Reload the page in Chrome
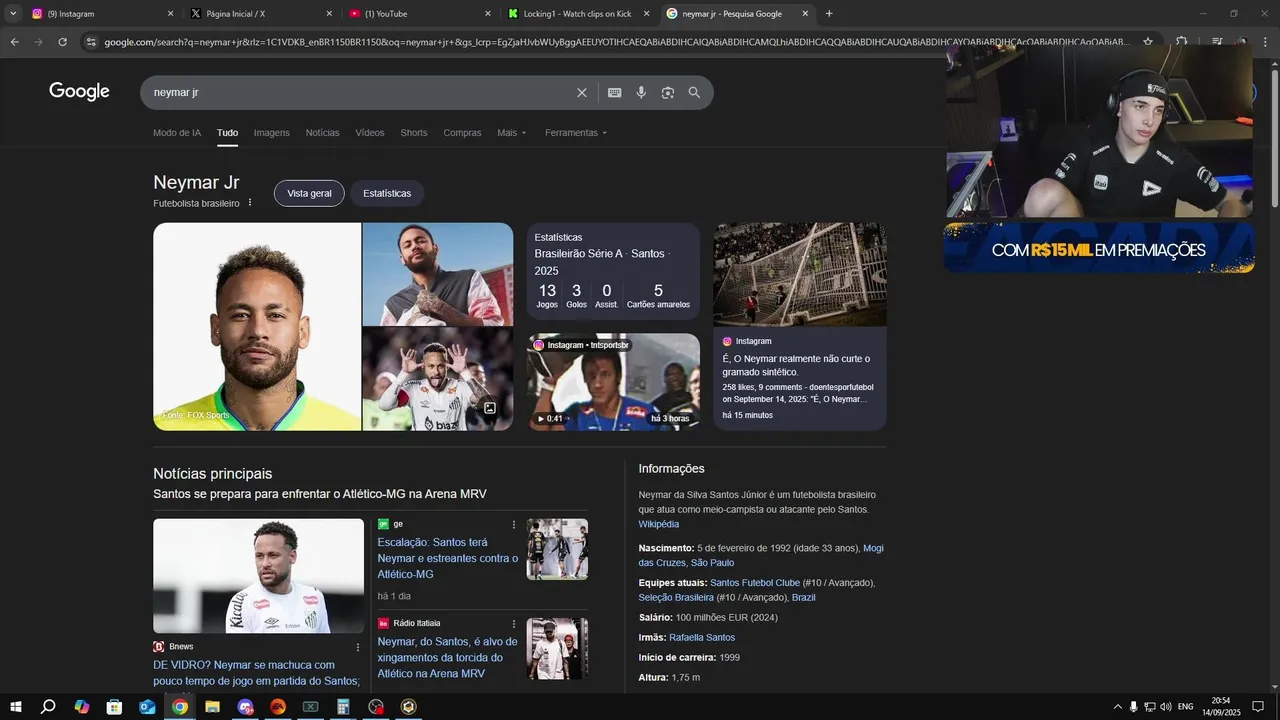 tap(62, 42)
